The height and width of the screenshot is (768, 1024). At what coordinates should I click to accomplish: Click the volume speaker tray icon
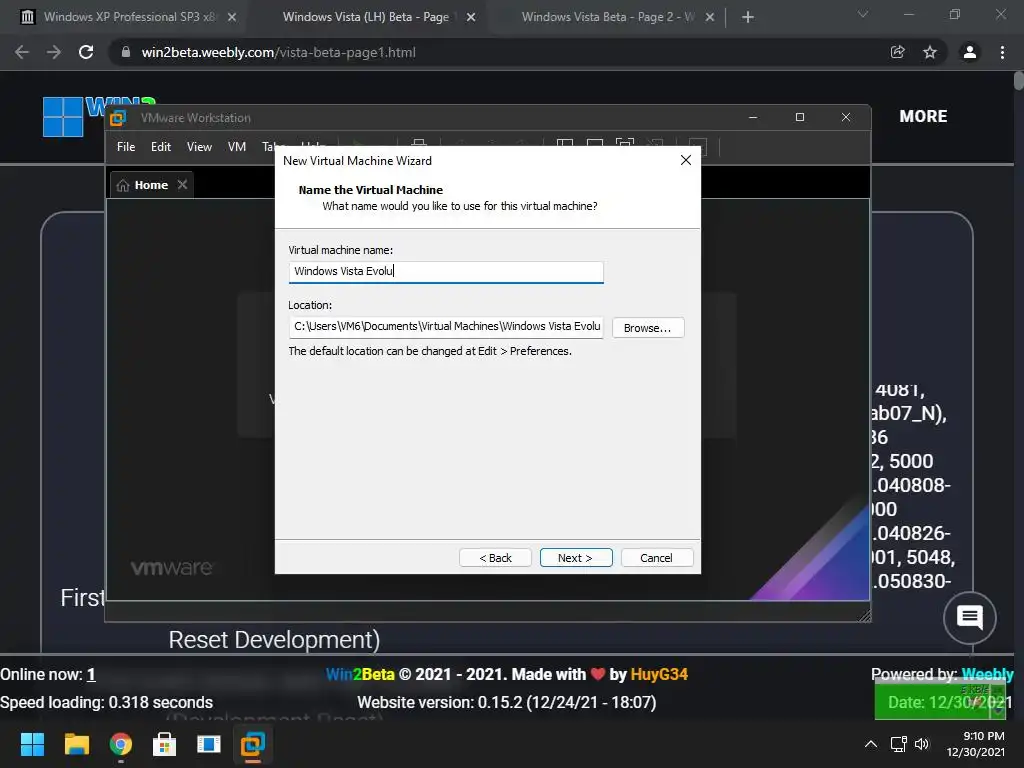point(922,744)
